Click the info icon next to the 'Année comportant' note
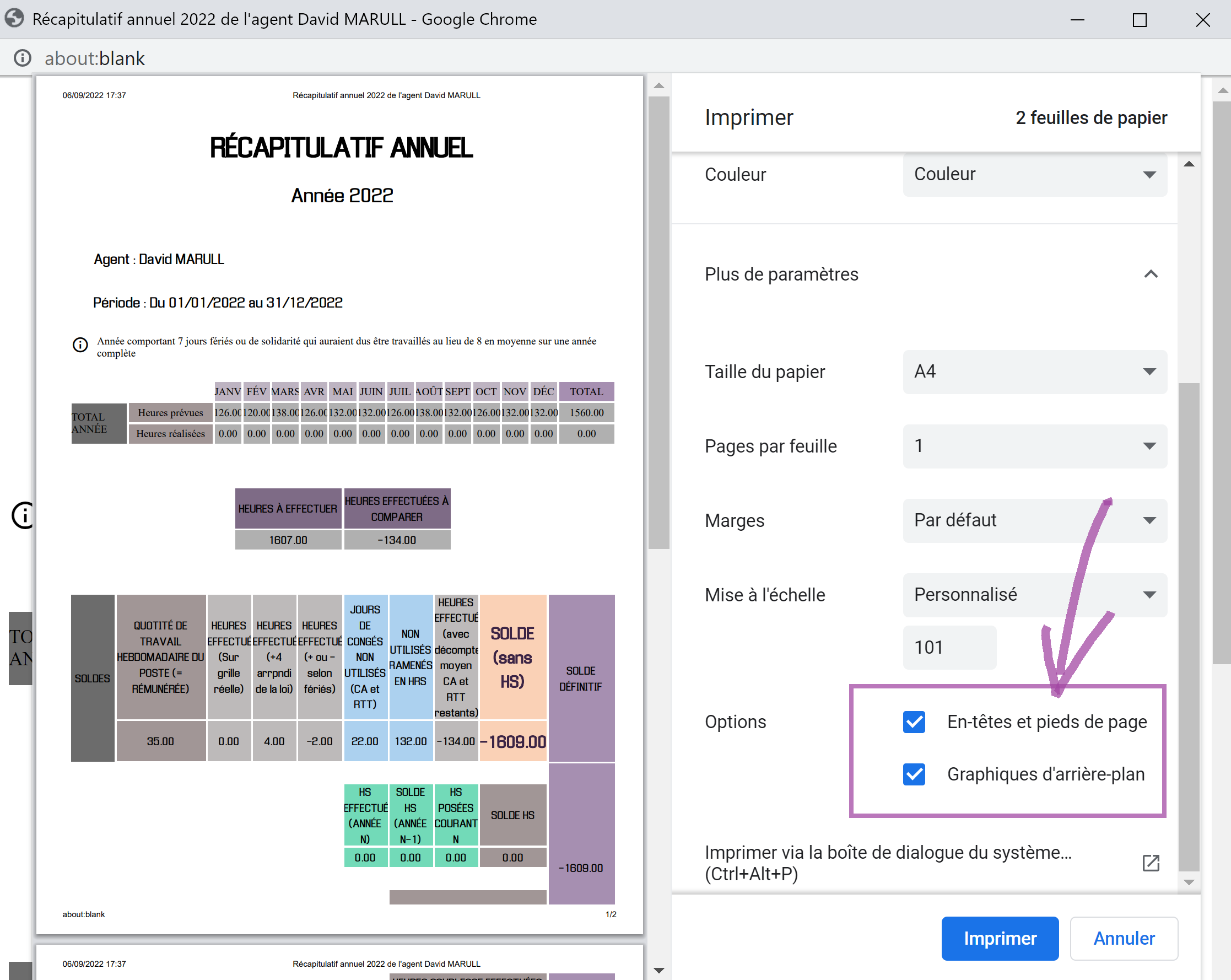Screen dimensions: 1231x980 (x=80, y=345)
